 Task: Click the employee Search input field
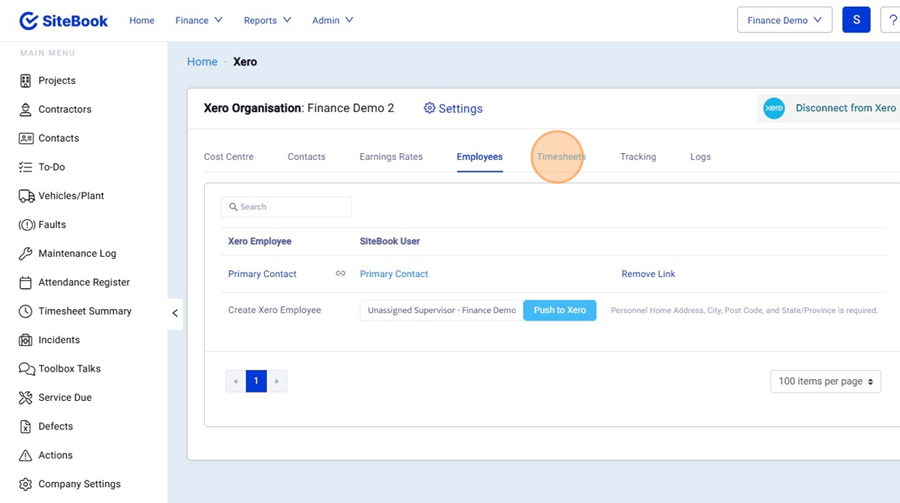coord(287,207)
